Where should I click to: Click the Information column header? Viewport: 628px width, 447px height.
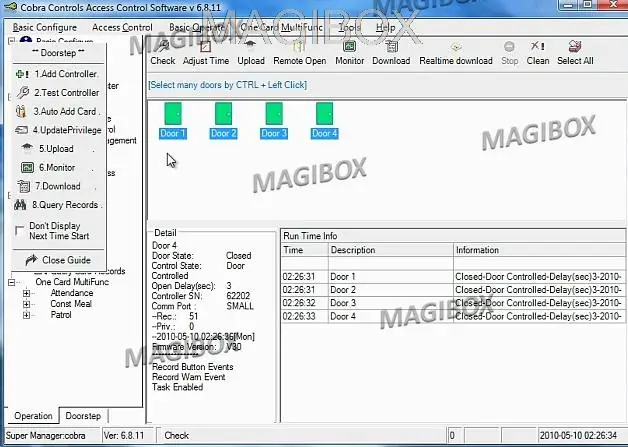click(539, 250)
